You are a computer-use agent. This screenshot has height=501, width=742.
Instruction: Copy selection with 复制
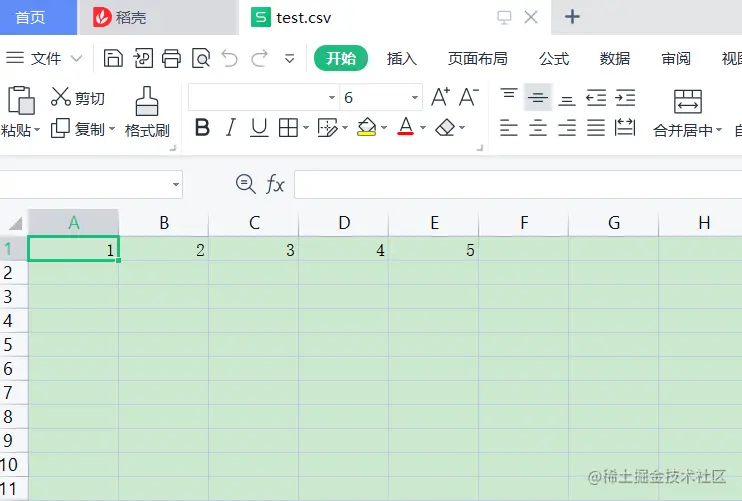pos(77,128)
